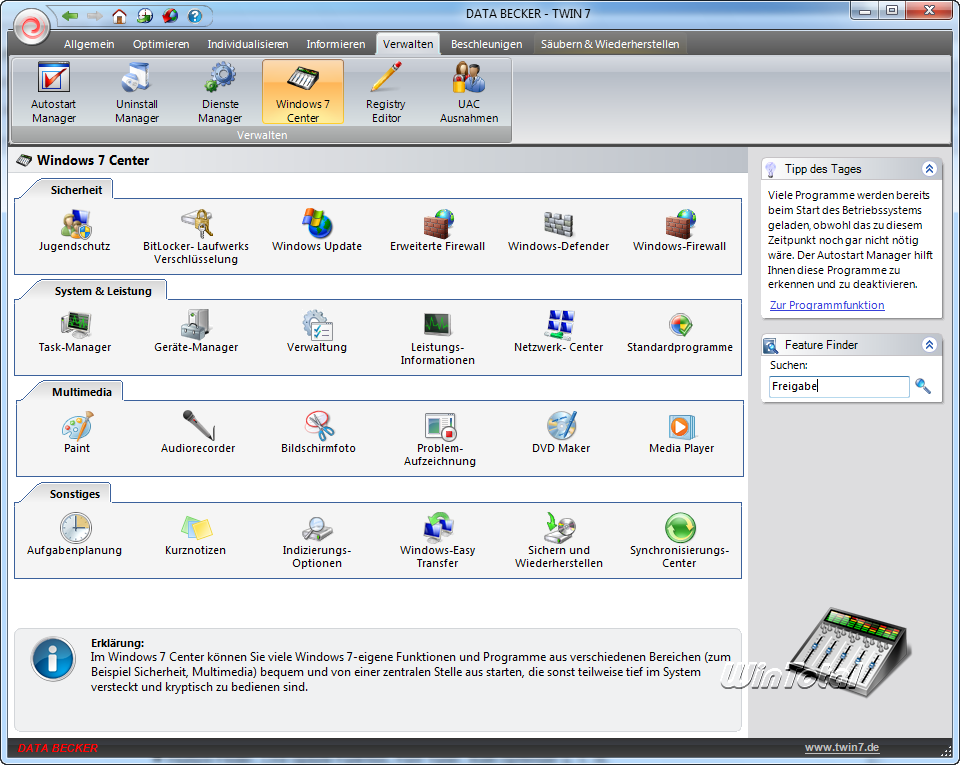Viewport: 960px width, 765px height.
Task: Open the Geräte-Manager
Action: (196, 332)
